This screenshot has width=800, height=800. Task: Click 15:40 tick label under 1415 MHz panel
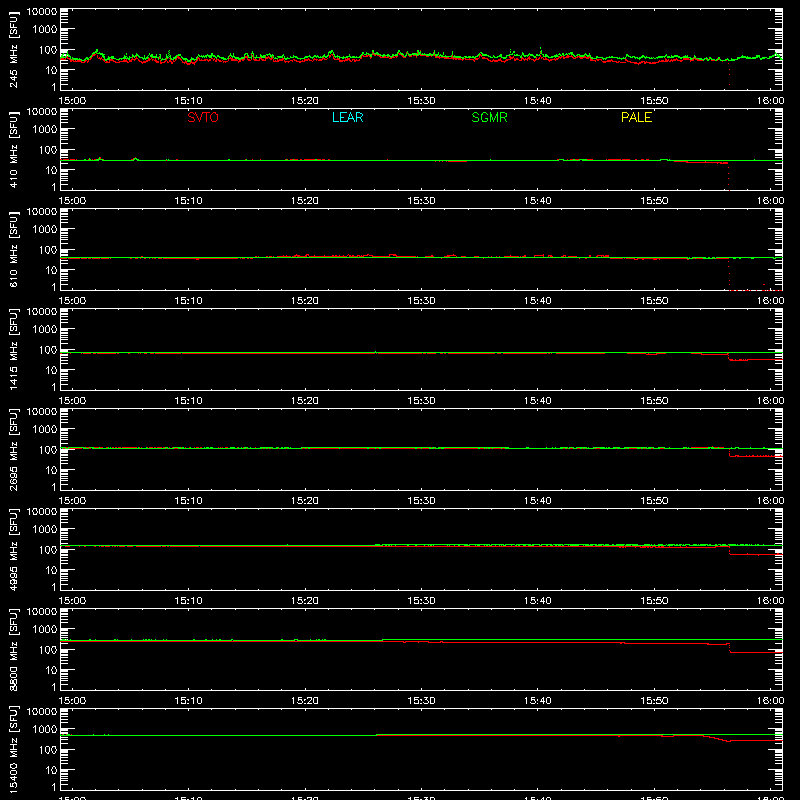pos(538,401)
